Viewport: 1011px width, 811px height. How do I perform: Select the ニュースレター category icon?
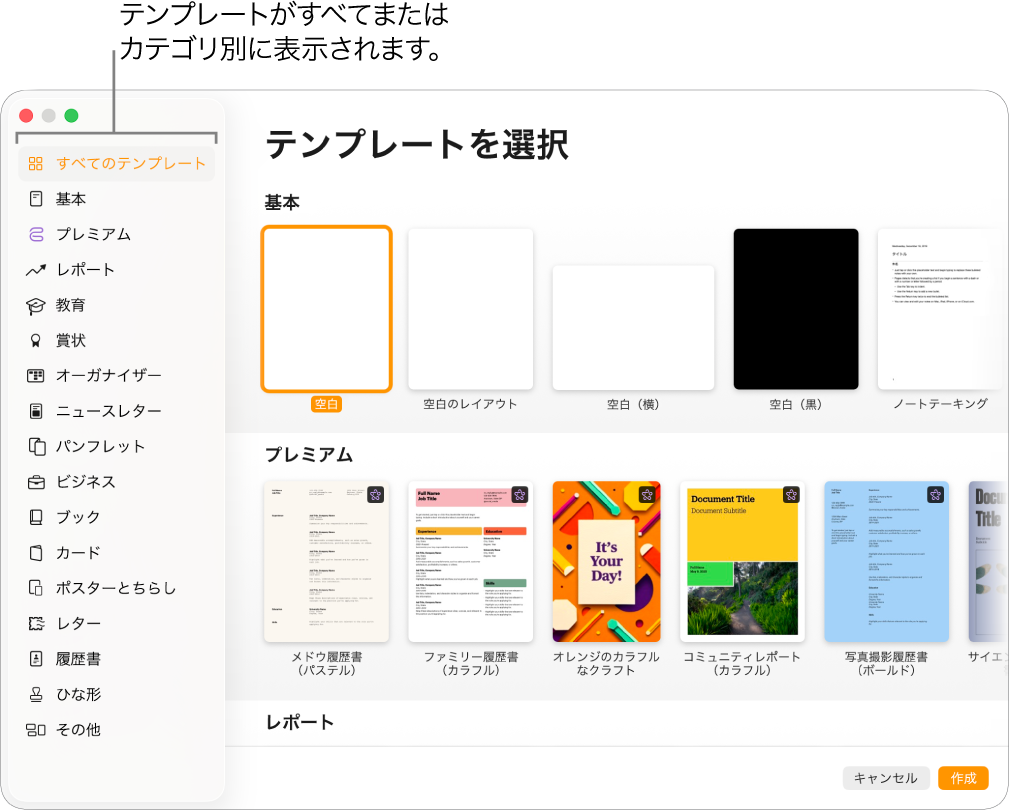[x=37, y=411]
